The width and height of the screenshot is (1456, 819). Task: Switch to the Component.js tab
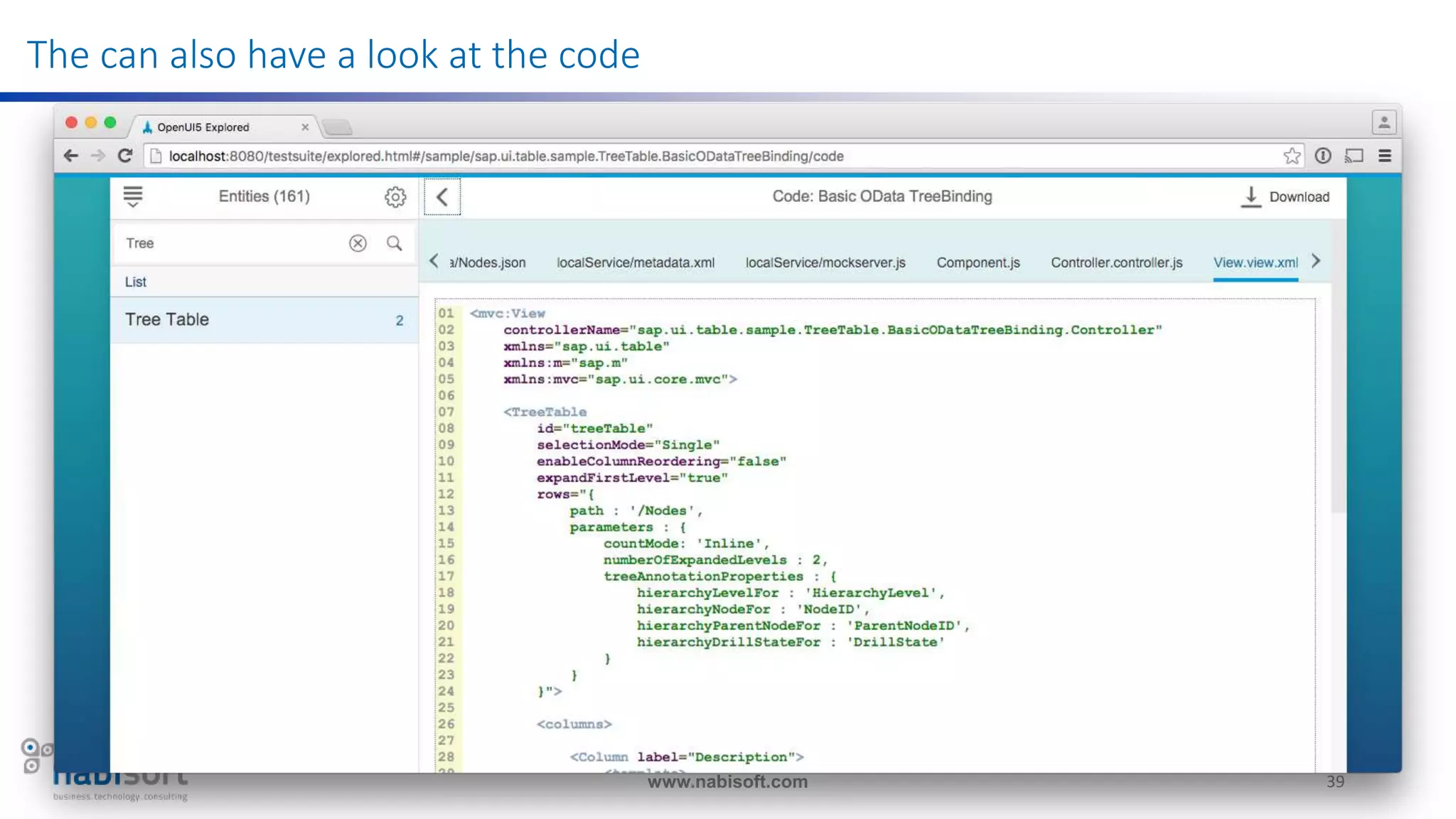coord(978,262)
